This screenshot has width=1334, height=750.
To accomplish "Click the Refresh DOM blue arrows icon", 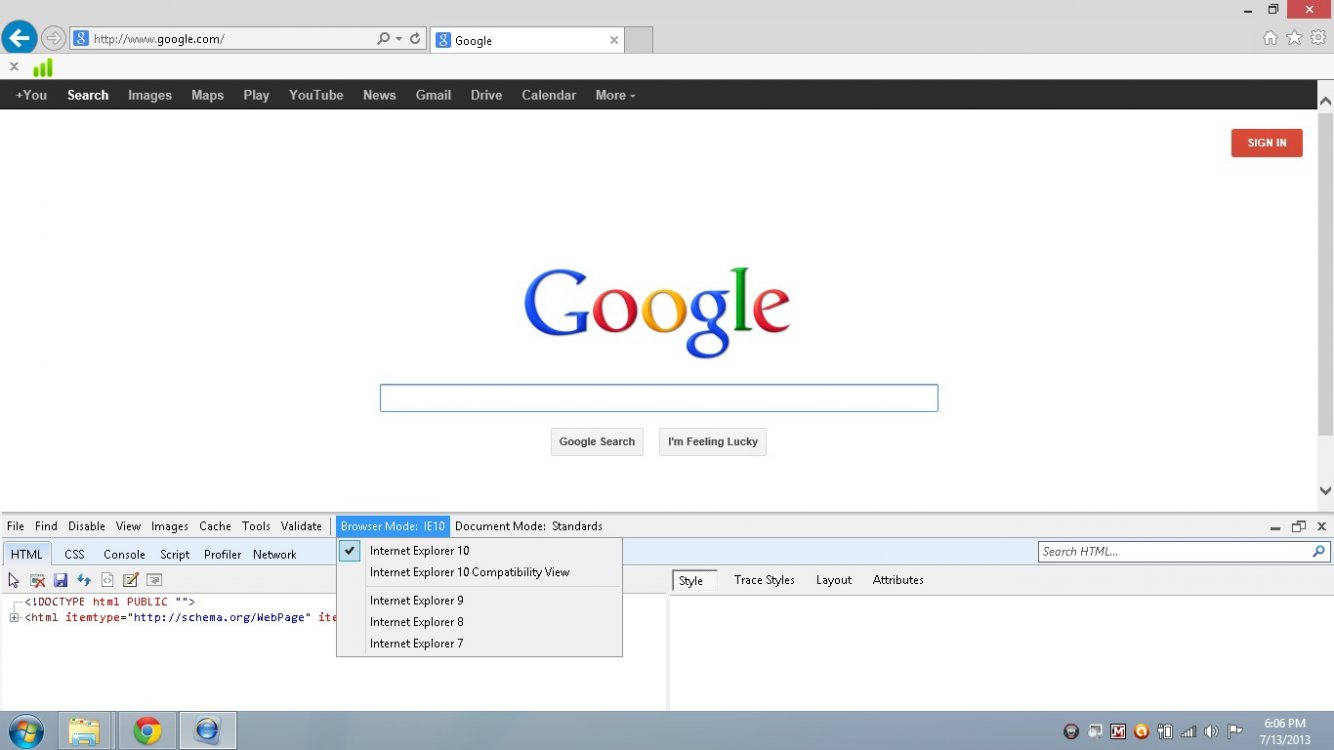I will pos(84,580).
